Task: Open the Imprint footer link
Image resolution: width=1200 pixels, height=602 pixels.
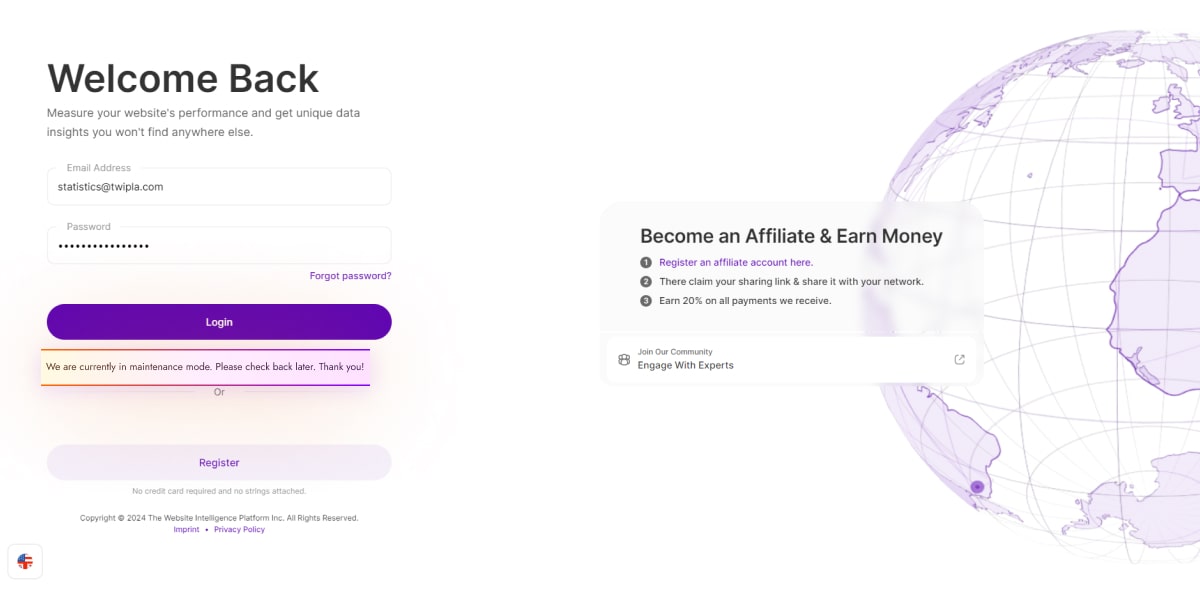Action: (186, 530)
